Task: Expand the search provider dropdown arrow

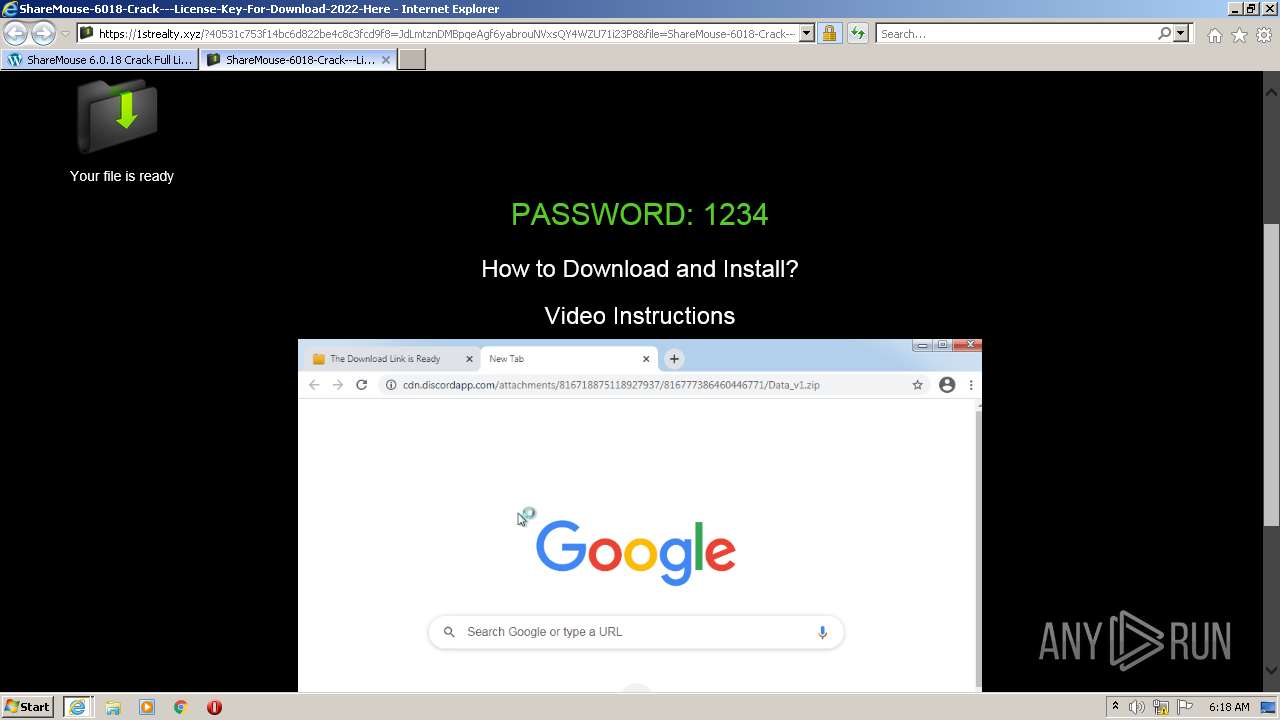Action: tap(1181, 34)
